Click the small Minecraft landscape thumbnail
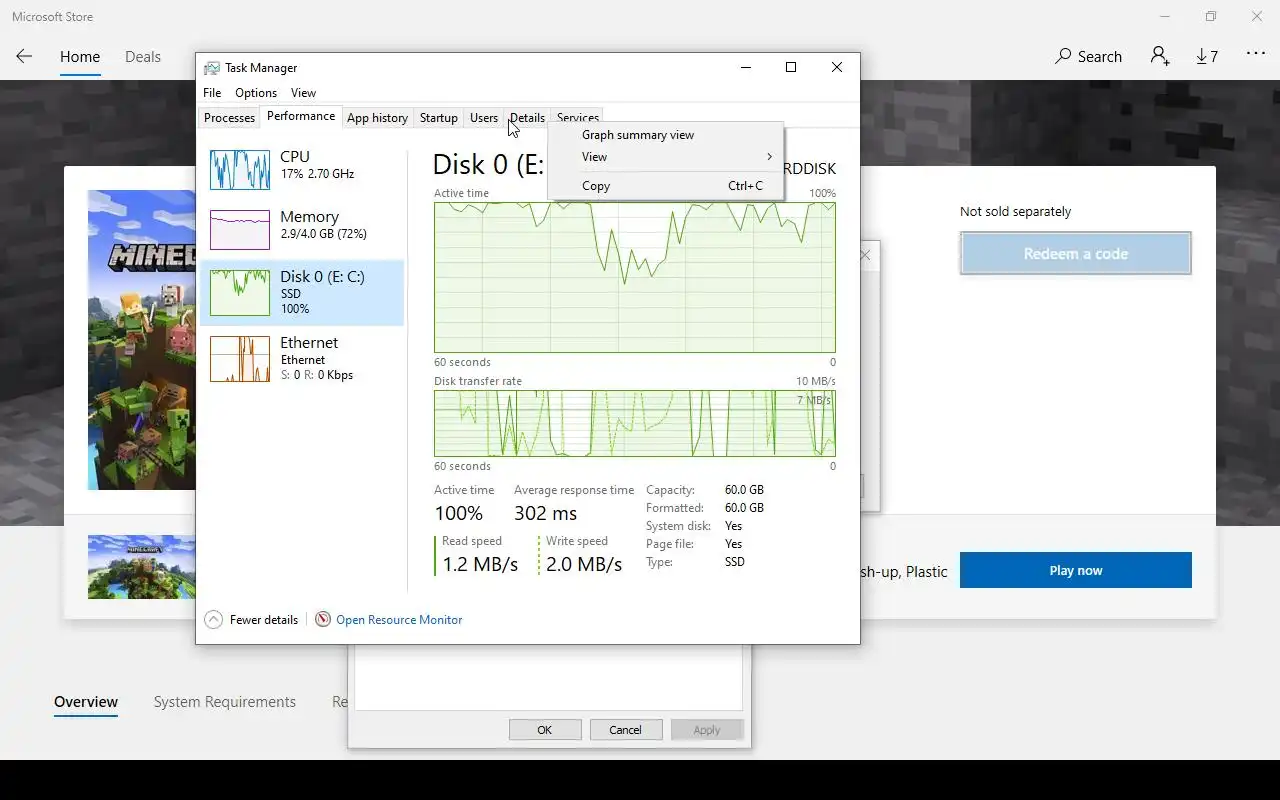Image resolution: width=1280 pixels, height=800 pixels. (141, 567)
